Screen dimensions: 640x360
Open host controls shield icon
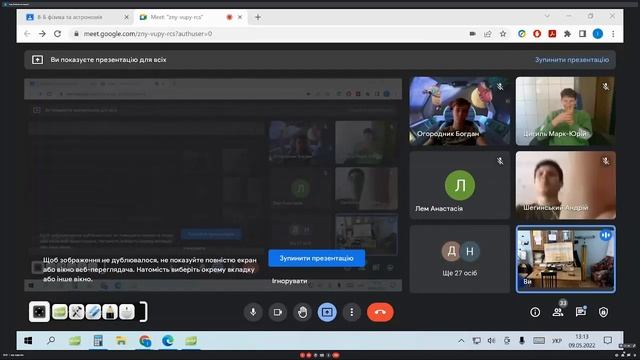[x=603, y=312]
